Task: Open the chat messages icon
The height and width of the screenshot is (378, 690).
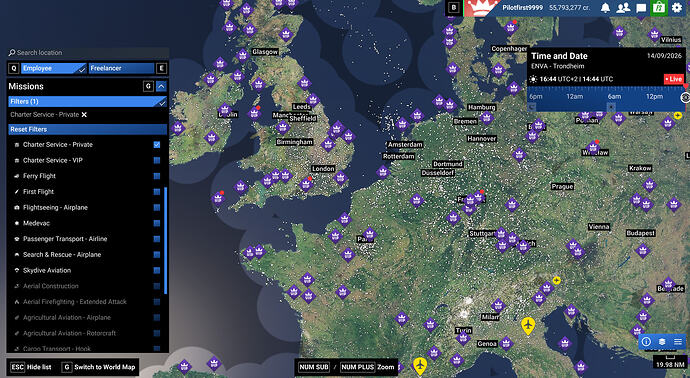Action: pos(641,8)
